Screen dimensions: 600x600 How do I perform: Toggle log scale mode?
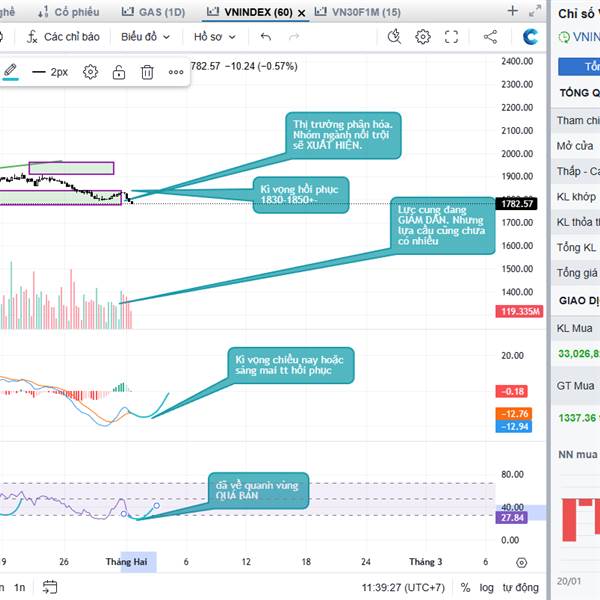coord(486,587)
